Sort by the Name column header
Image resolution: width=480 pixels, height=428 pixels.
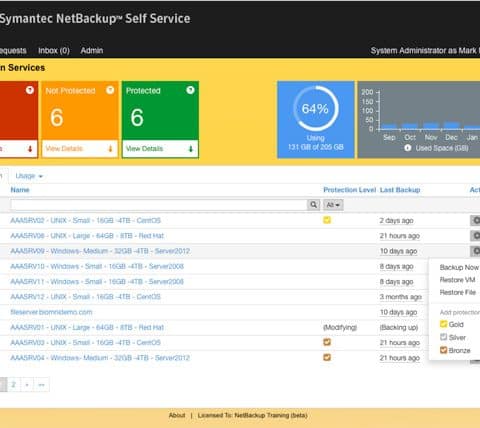(20, 190)
